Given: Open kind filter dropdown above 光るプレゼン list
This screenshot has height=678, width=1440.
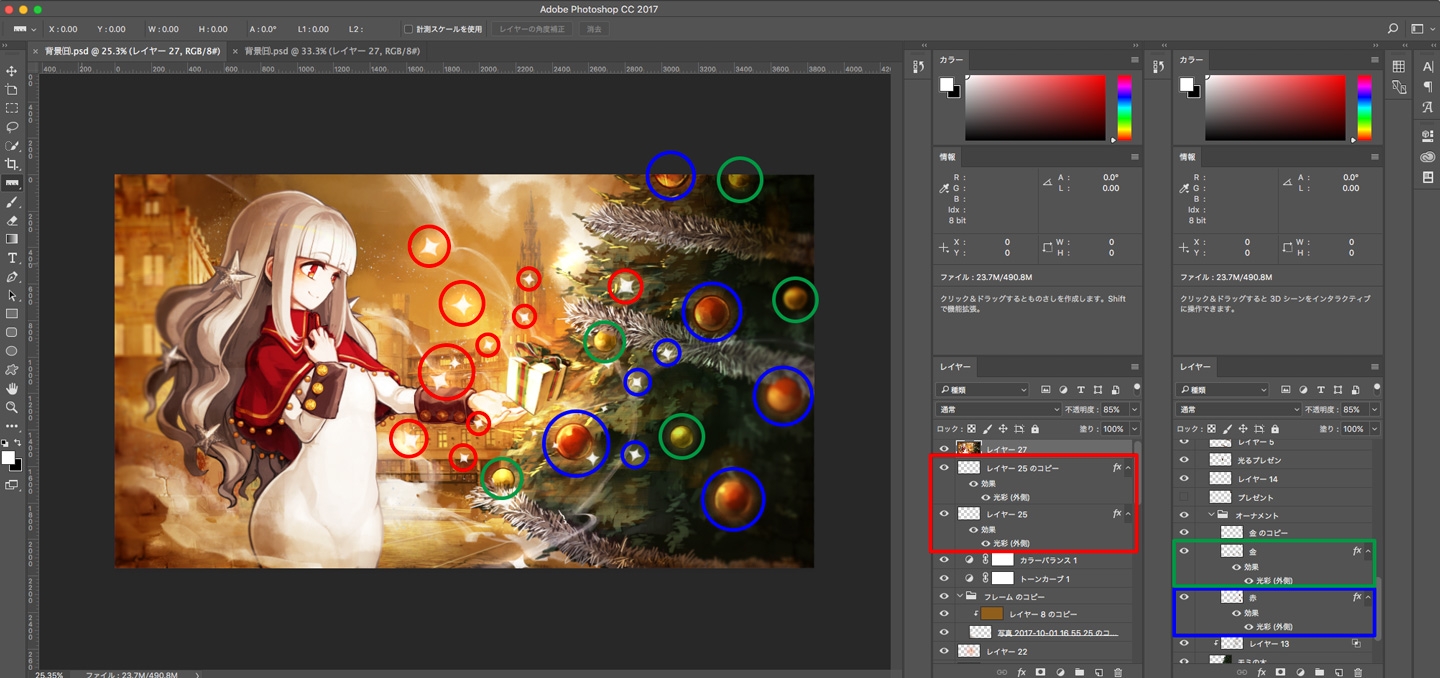Looking at the screenshot, I should 1223,390.
